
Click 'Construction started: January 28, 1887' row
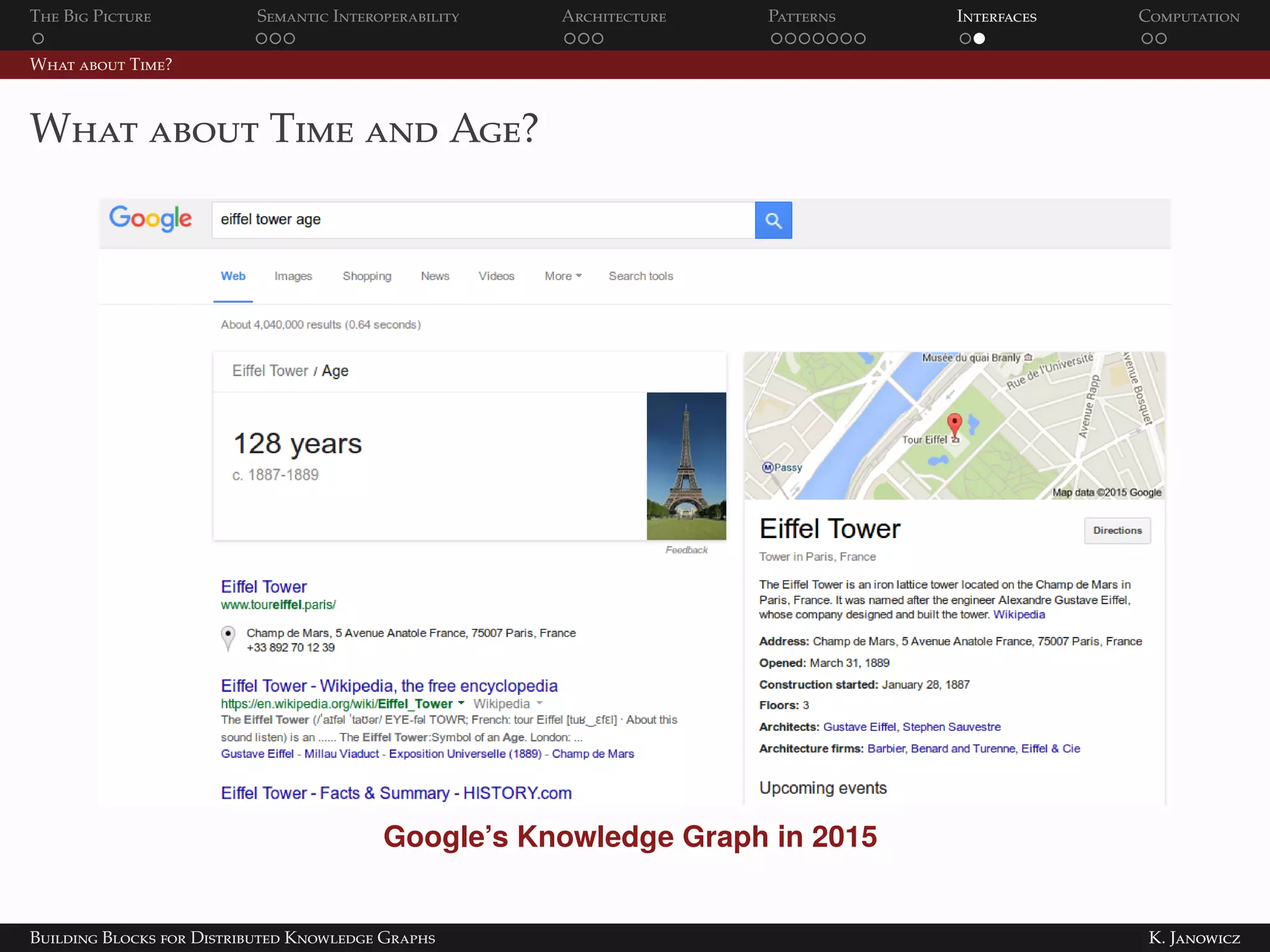pos(864,684)
